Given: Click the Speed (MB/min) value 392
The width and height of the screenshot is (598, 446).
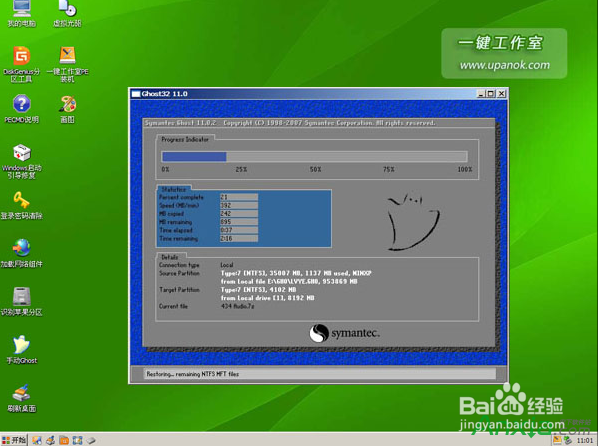Looking at the screenshot, I should point(239,205).
